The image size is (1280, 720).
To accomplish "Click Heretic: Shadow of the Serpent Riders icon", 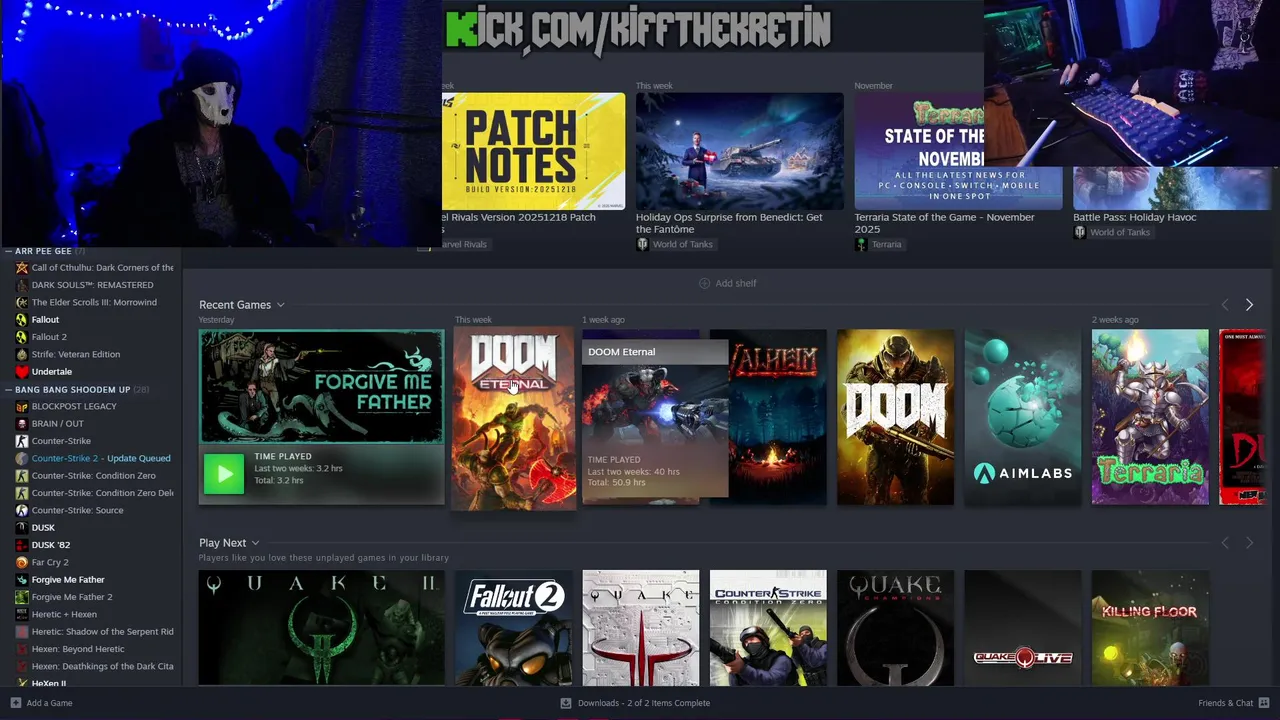I will 22,632.
